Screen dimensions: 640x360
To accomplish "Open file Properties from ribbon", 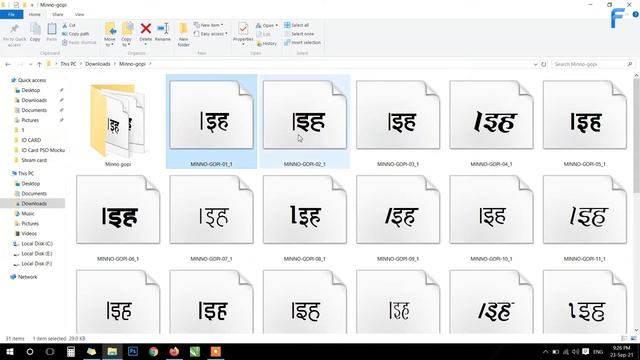I will (243, 33).
